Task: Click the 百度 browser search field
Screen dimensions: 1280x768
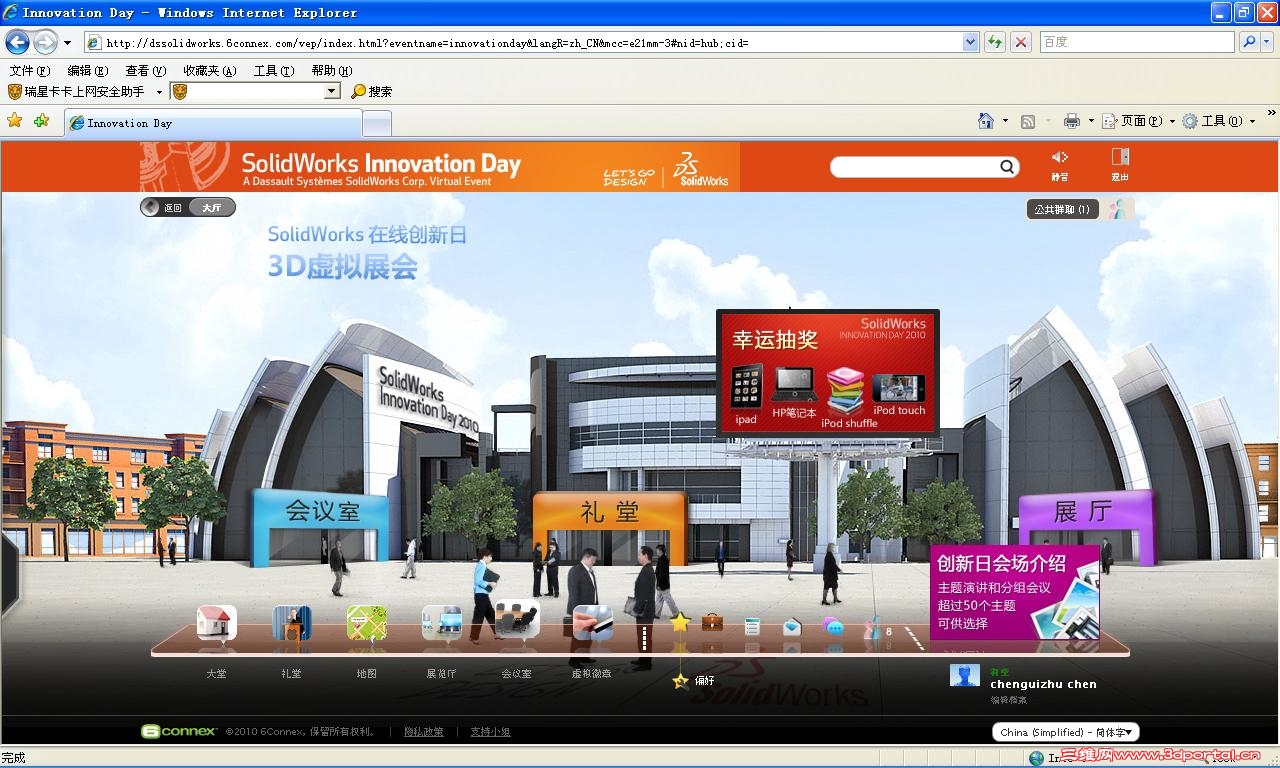Action: click(1137, 42)
